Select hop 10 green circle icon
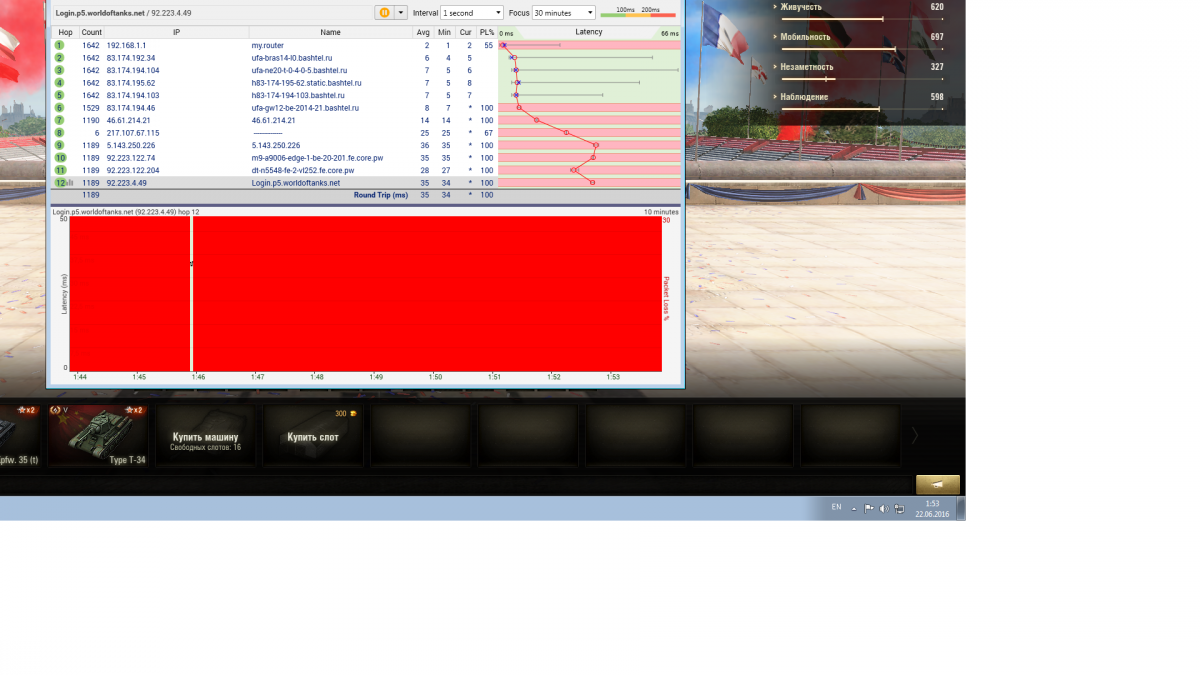Screen dimensions: 1200x675 (x=60, y=158)
